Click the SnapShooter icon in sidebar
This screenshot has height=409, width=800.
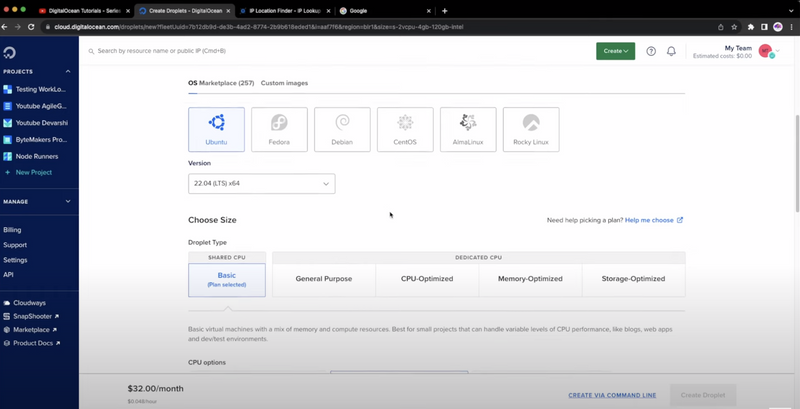coord(7,316)
